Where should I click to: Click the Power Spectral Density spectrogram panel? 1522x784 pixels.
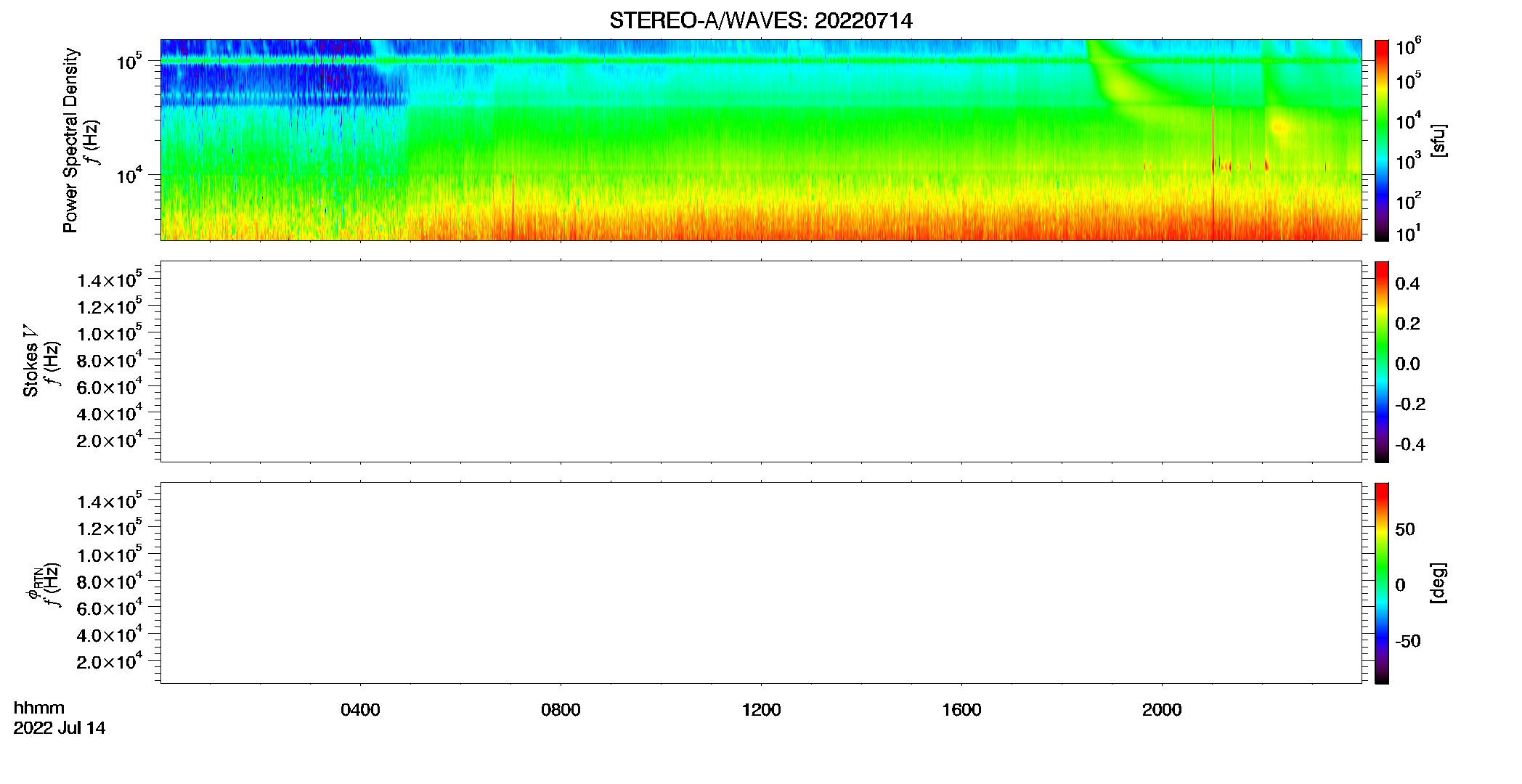coord(761,140)
